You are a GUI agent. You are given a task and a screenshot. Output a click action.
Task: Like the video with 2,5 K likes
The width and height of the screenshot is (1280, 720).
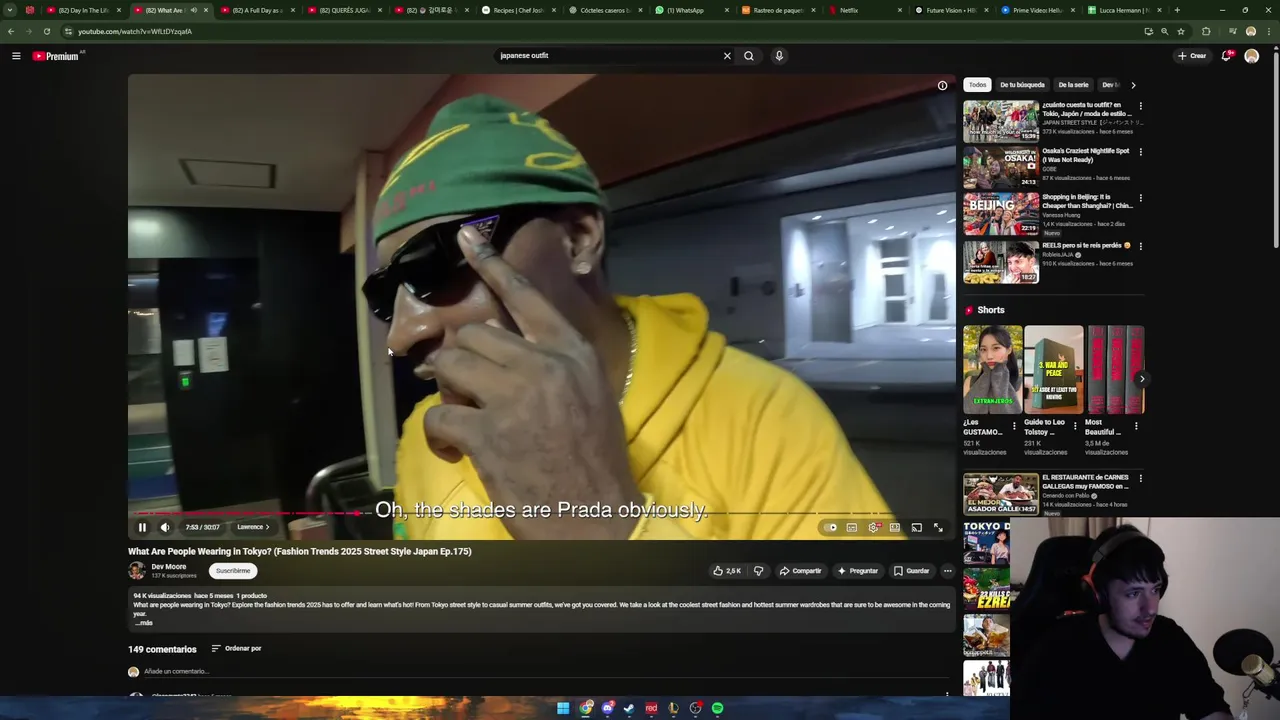click(727, 571)
